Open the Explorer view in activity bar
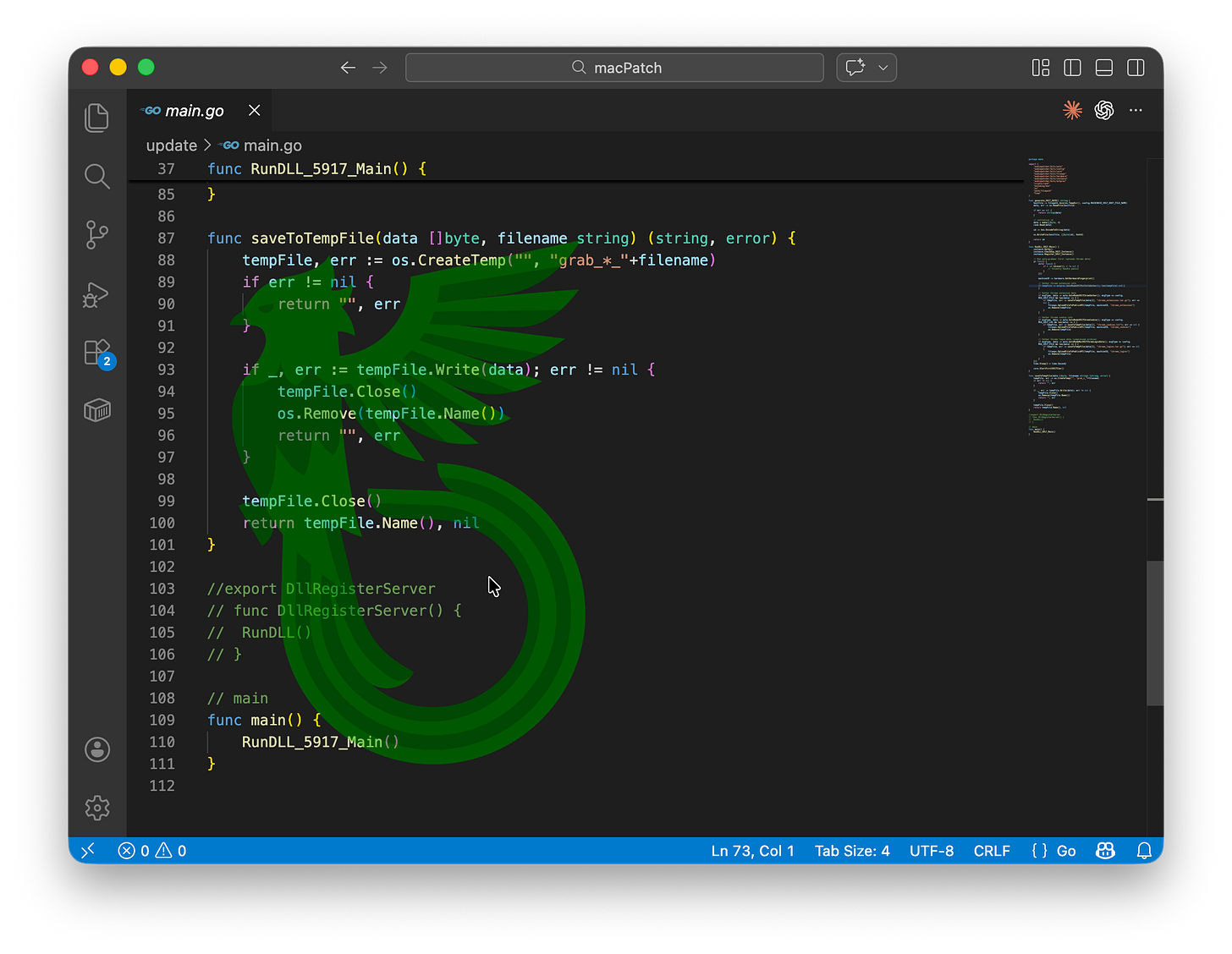The image size is (1232, 954). [97, 118]
